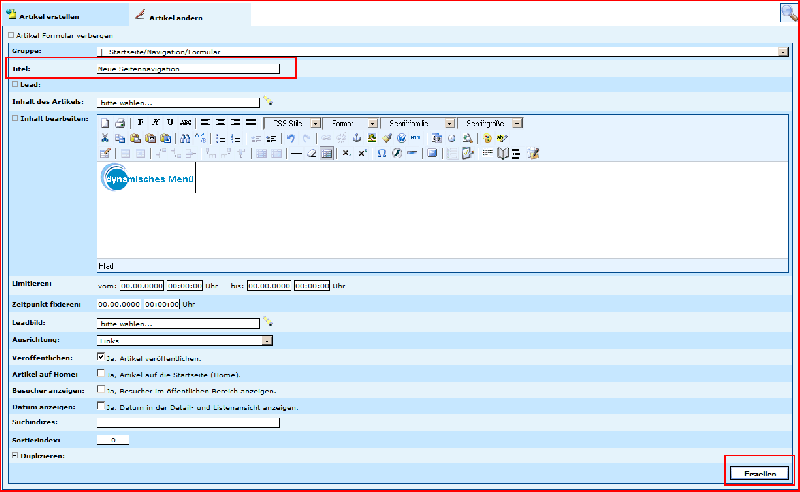This screenshot has width=800, height=492.
Task: Collapse the 'Artikel Formular verbergen' section
Action: 11,35
